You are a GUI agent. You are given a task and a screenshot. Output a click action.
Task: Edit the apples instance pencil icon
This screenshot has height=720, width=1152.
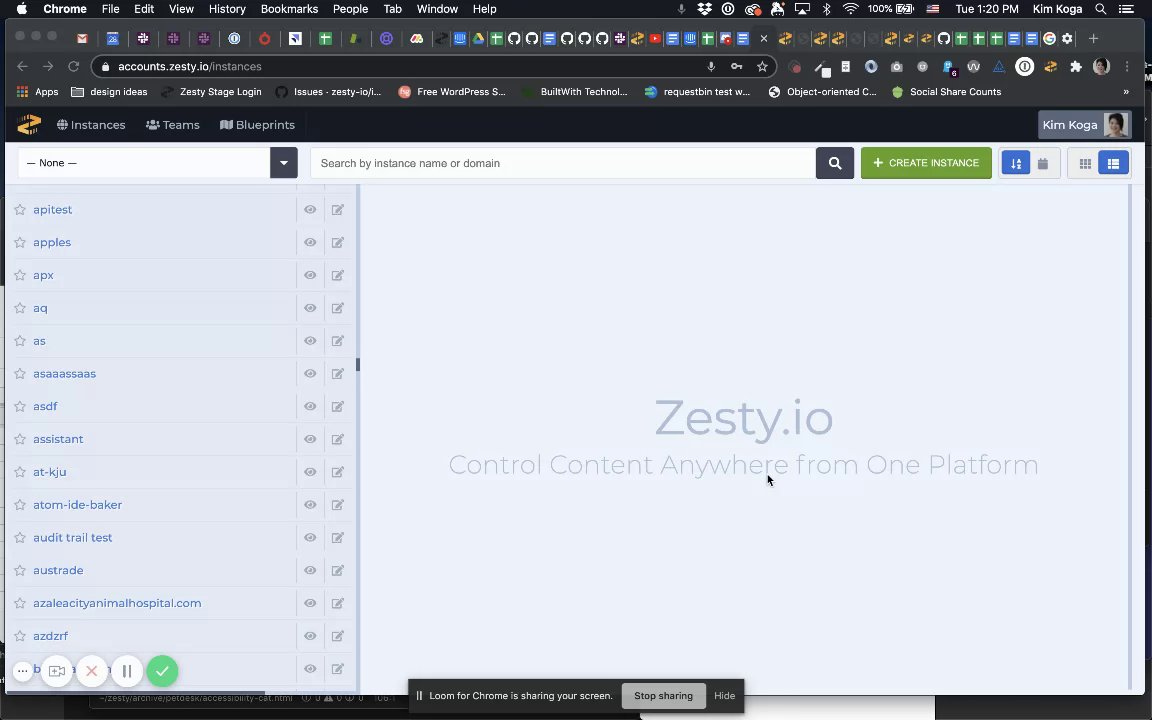[x=337, y=242]
